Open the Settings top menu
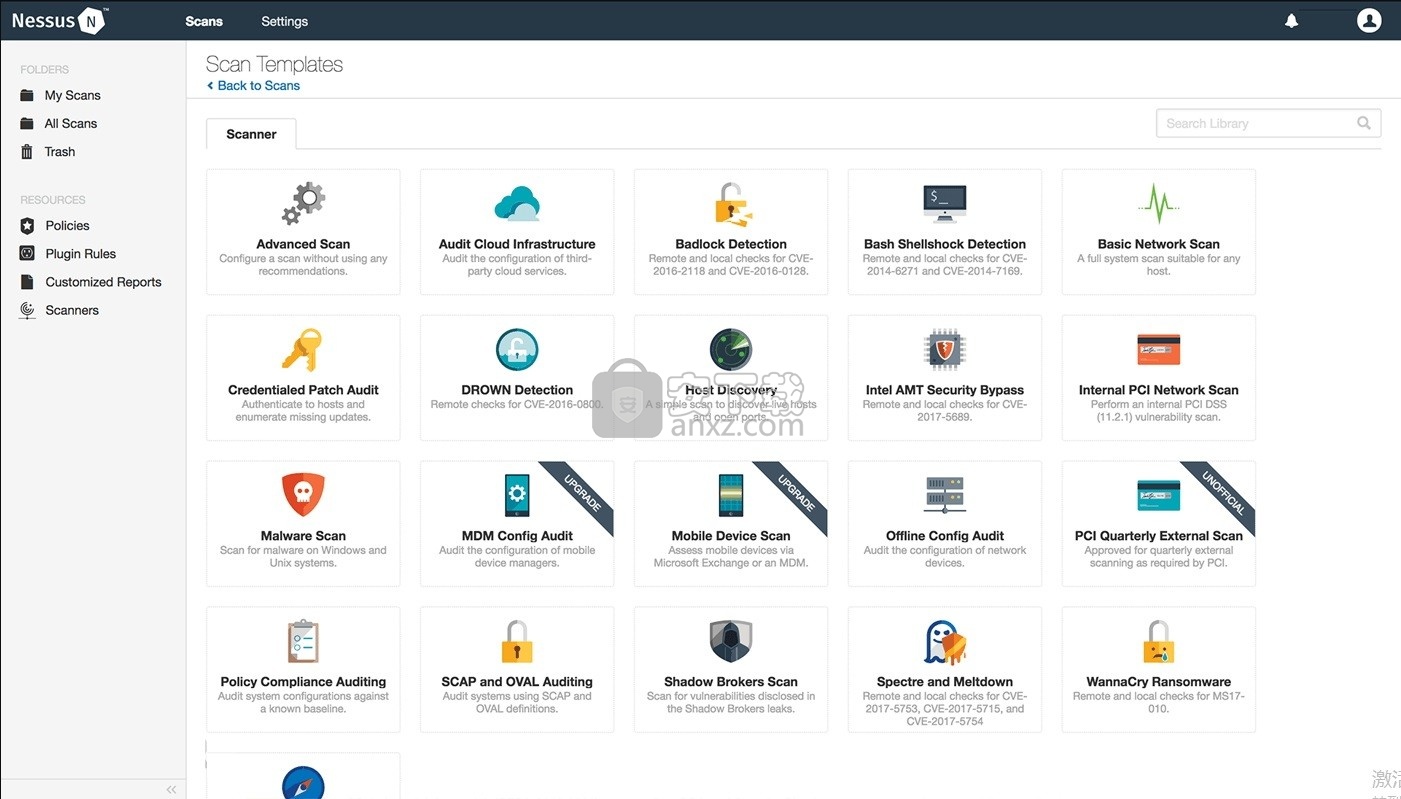The width and height of the screenshot is (1401, 799). click(285, 21)
